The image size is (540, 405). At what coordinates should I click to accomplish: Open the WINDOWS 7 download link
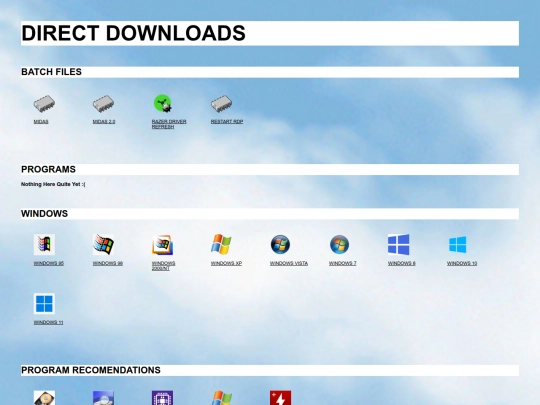point(342,263)
